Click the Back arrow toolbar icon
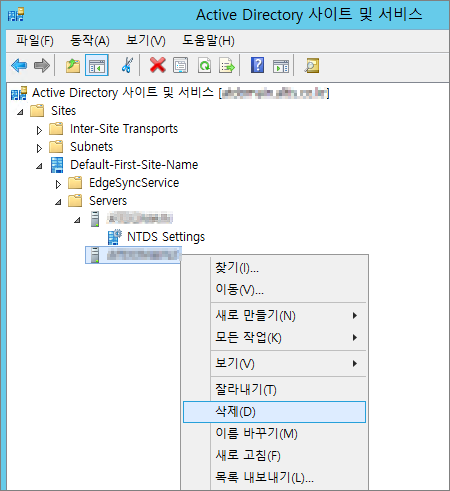The height and width of the screenshot is (491, 450). pos(19,65)
